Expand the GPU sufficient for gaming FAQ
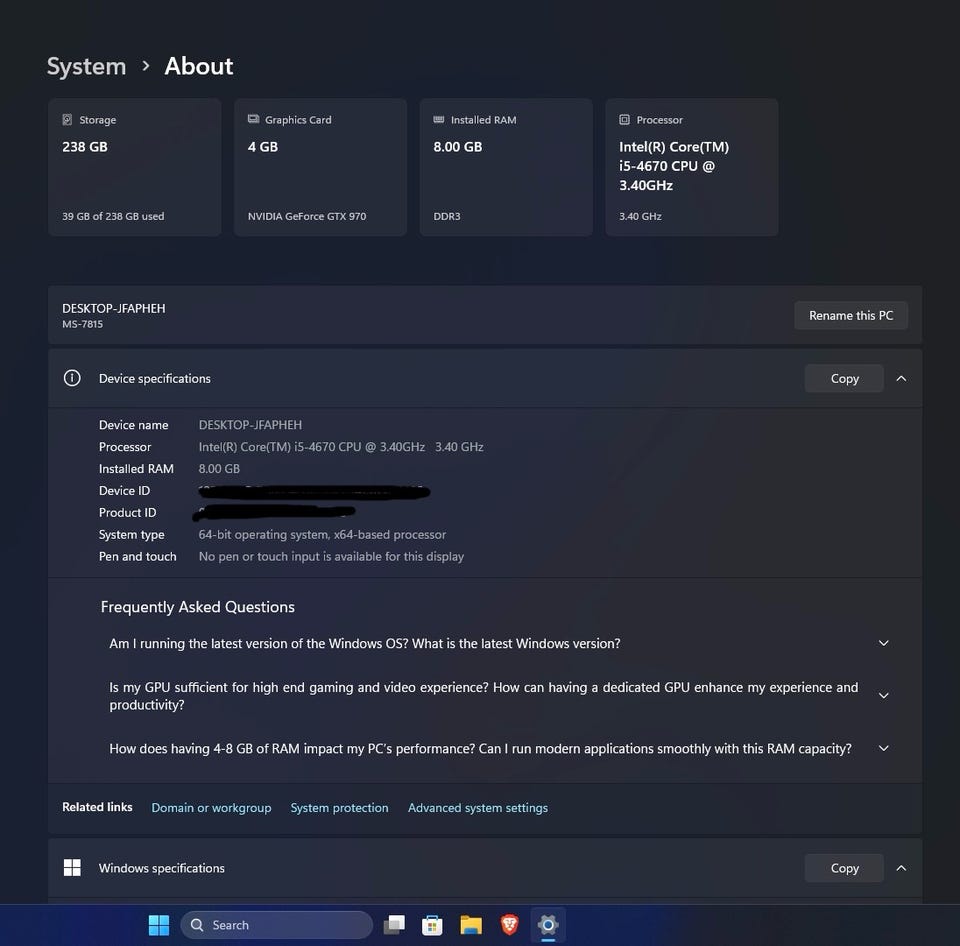The height and width of the screenshot is (946, 960). point(883,696)
